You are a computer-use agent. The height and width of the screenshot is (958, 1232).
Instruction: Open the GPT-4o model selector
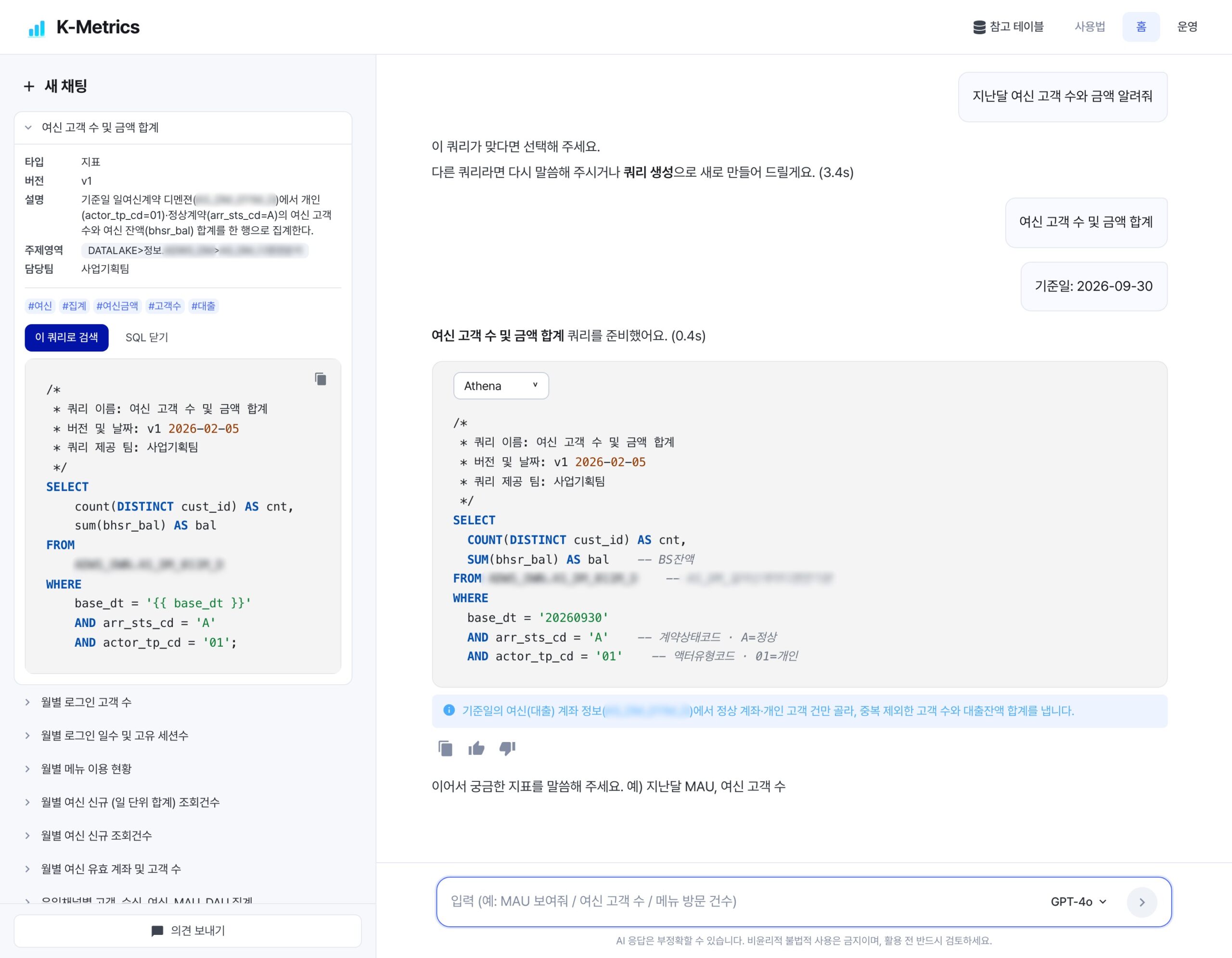point(1078,902)
